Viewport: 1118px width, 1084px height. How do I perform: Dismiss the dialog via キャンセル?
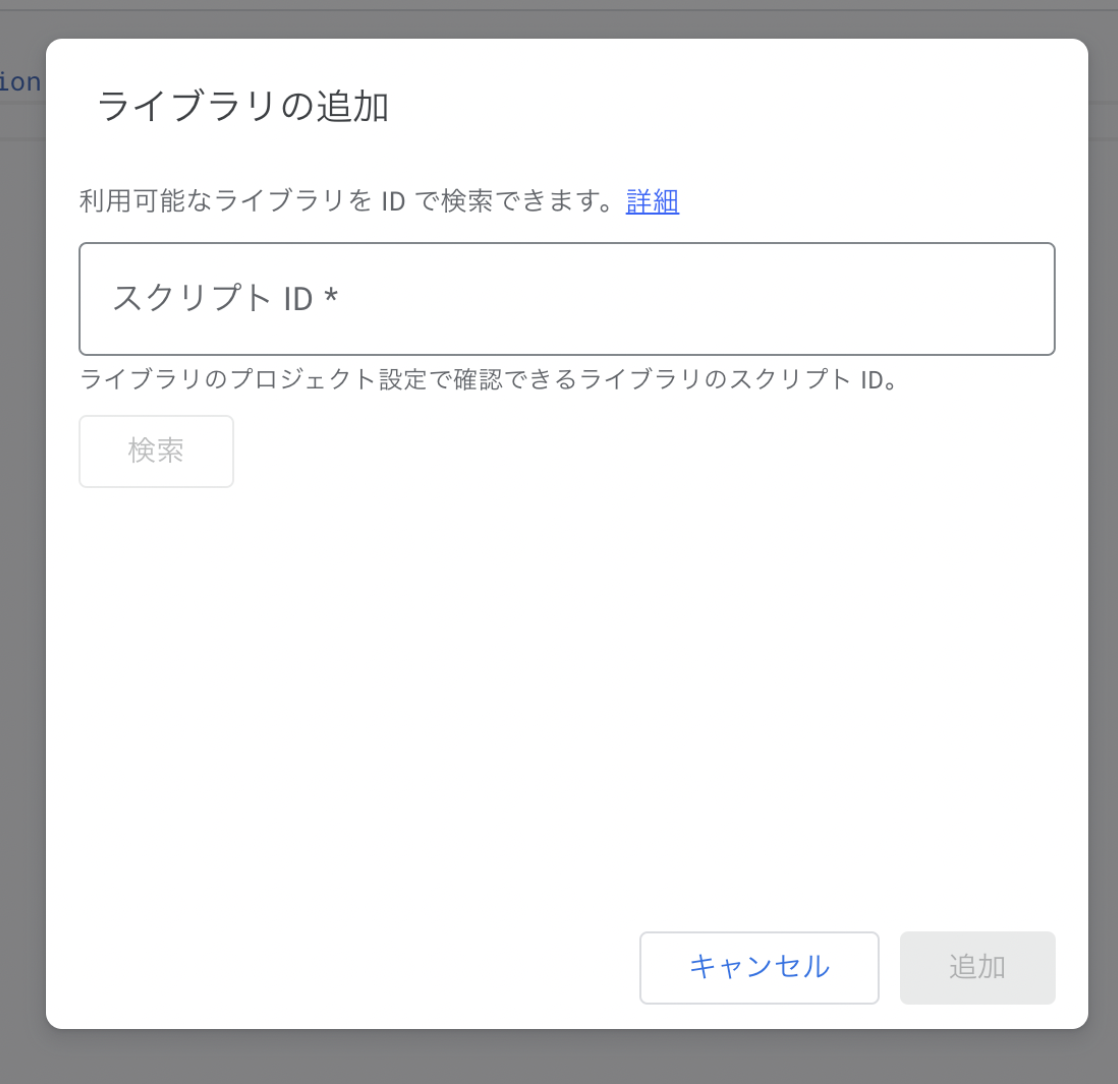point(759,967)
